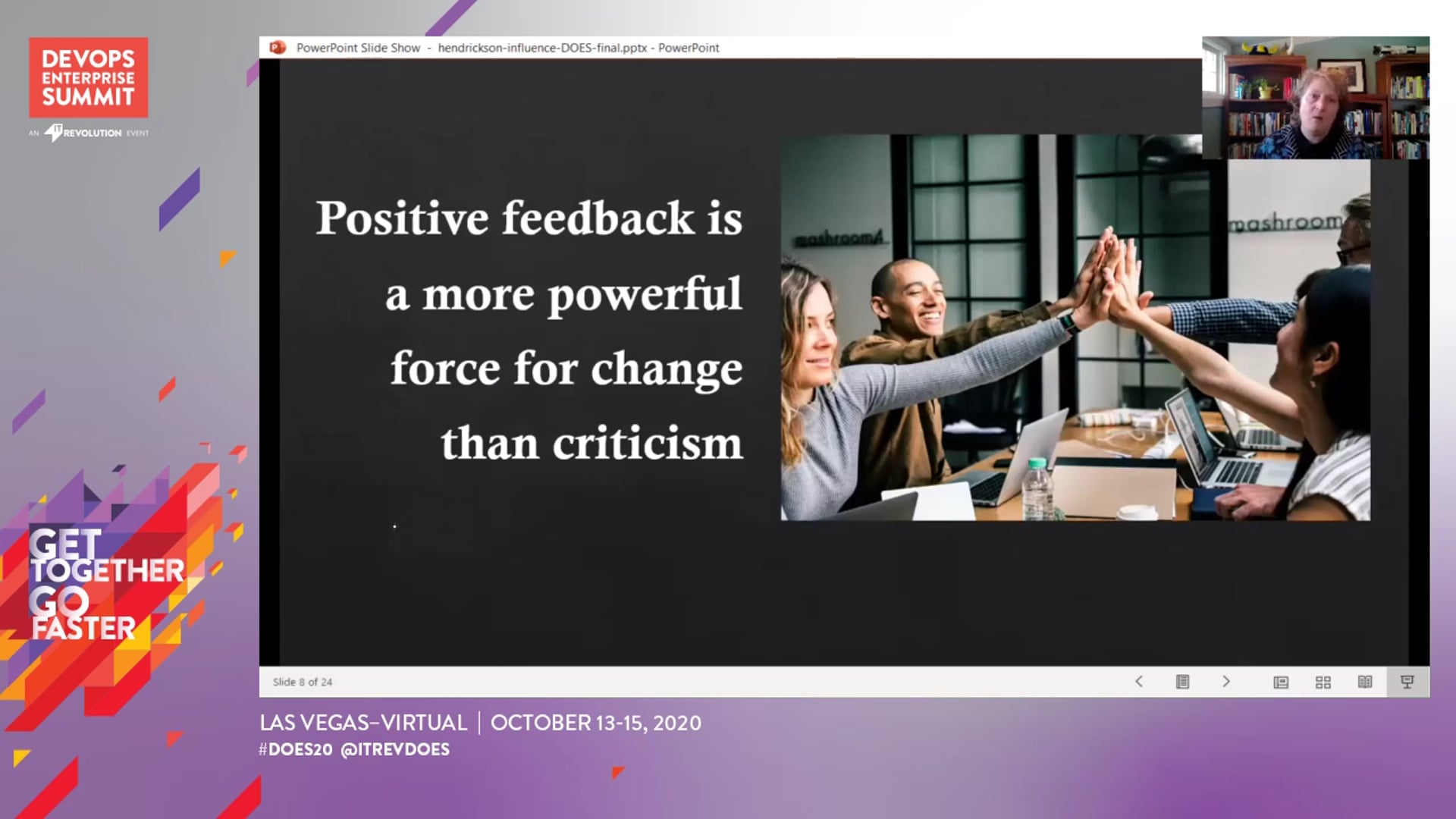This screenshot has height=819, width=1456.
Task: Click the PowerPoint app icon in title bar
Action: click(278, 47)
